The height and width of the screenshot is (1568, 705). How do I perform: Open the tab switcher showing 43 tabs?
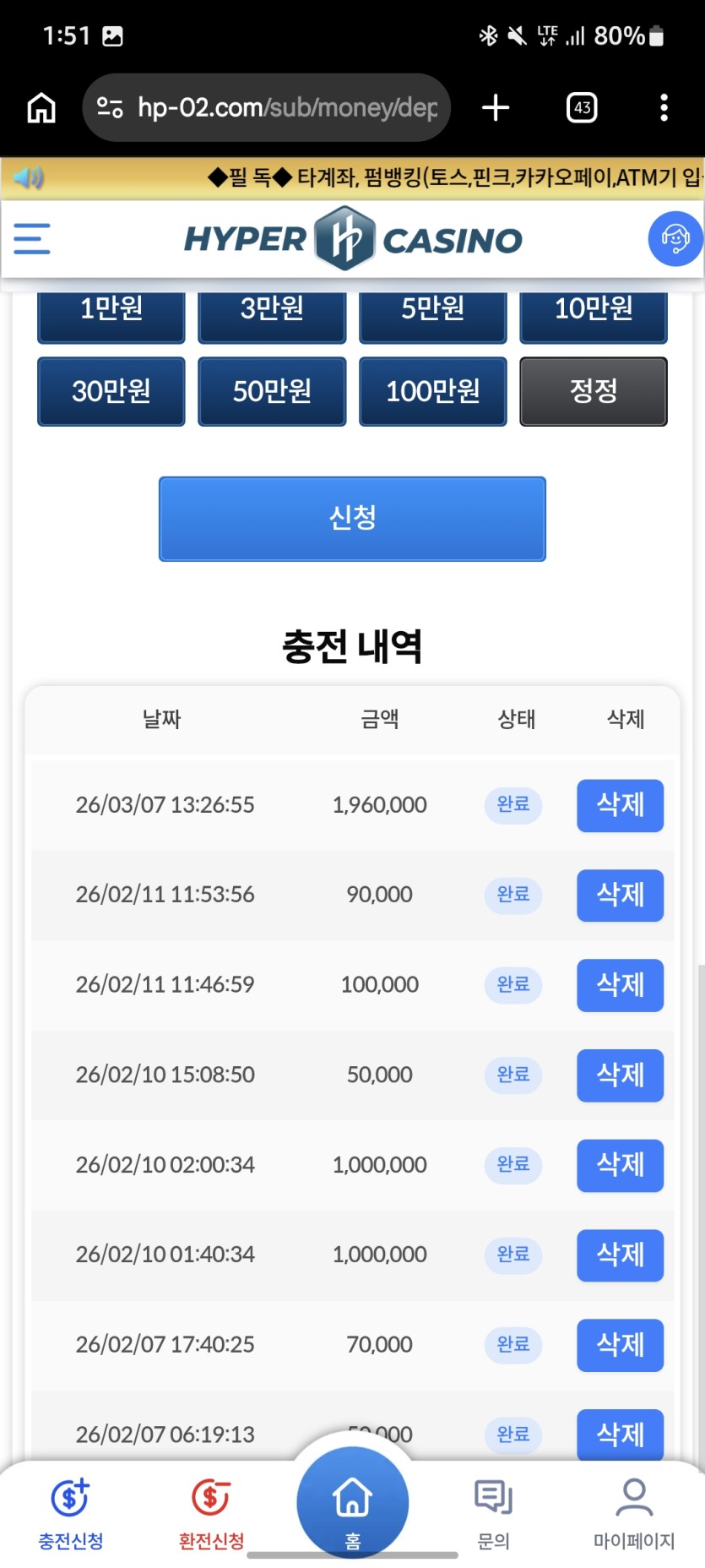pyautogui.click(x=582, y=108)
